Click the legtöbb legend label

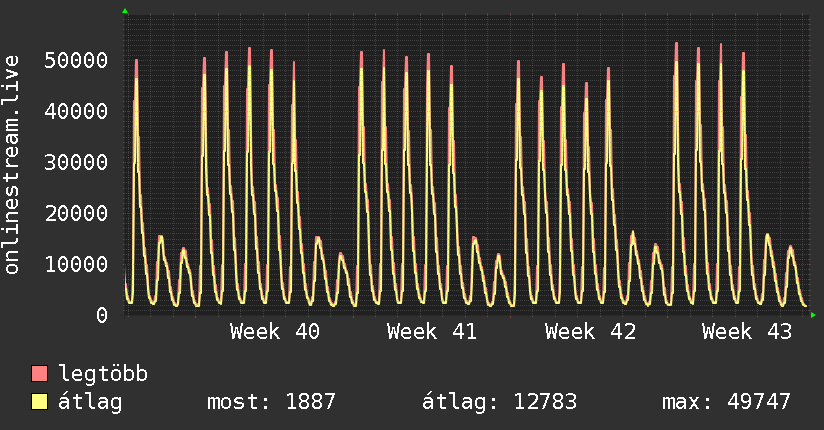coord(103,374)
